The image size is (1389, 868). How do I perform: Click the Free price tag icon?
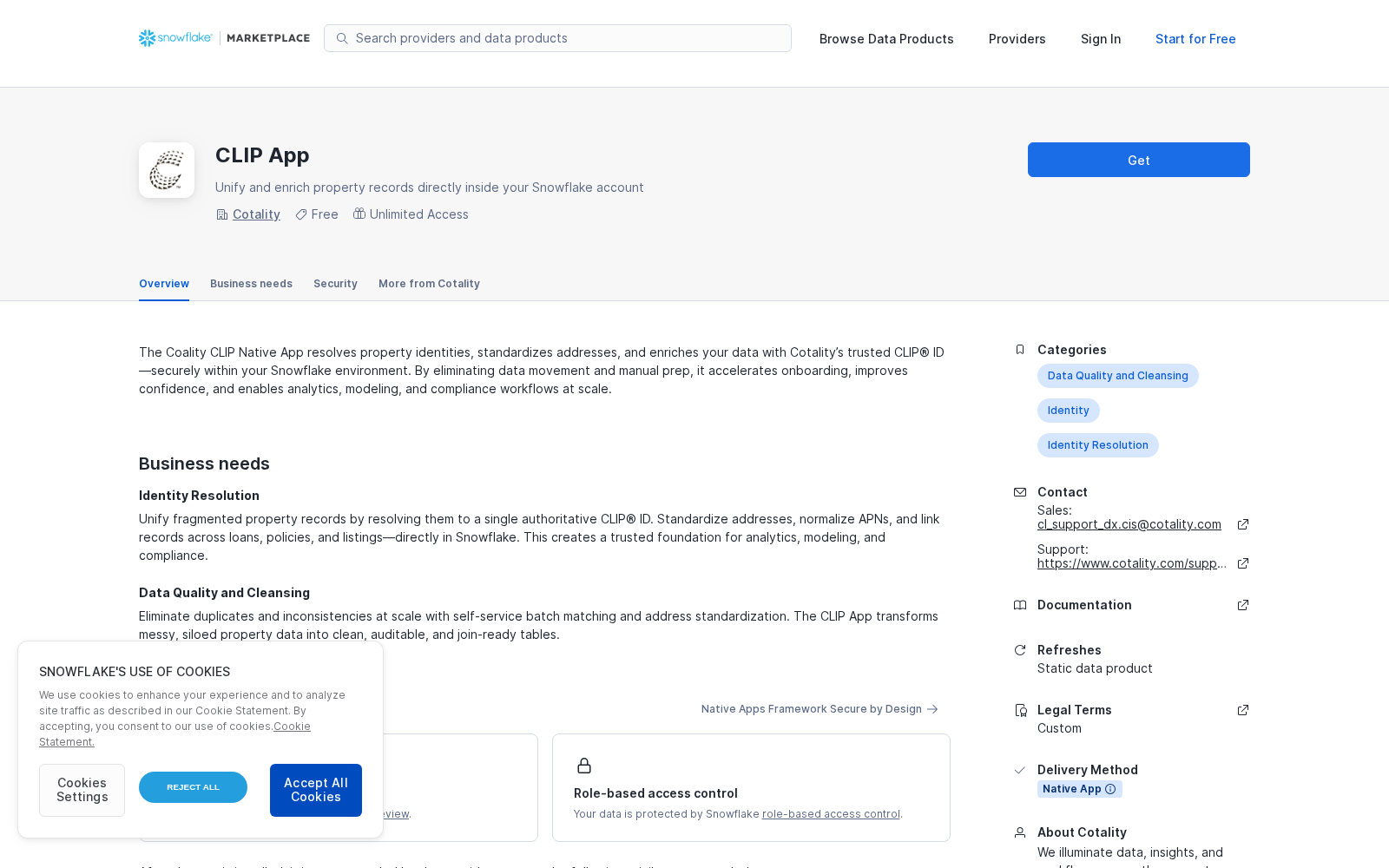tap(301, 214)
